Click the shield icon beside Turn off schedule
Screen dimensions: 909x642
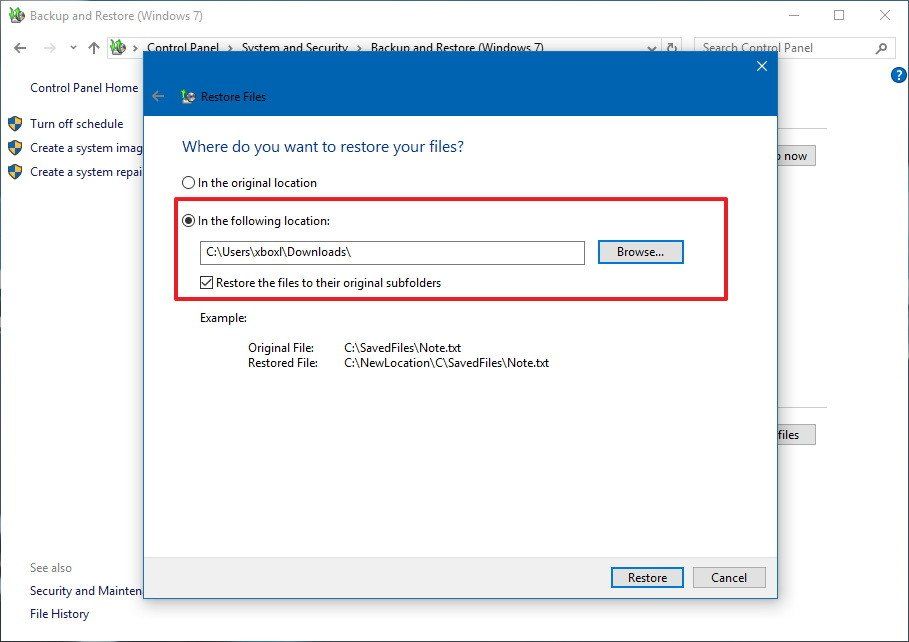[15, 123]
